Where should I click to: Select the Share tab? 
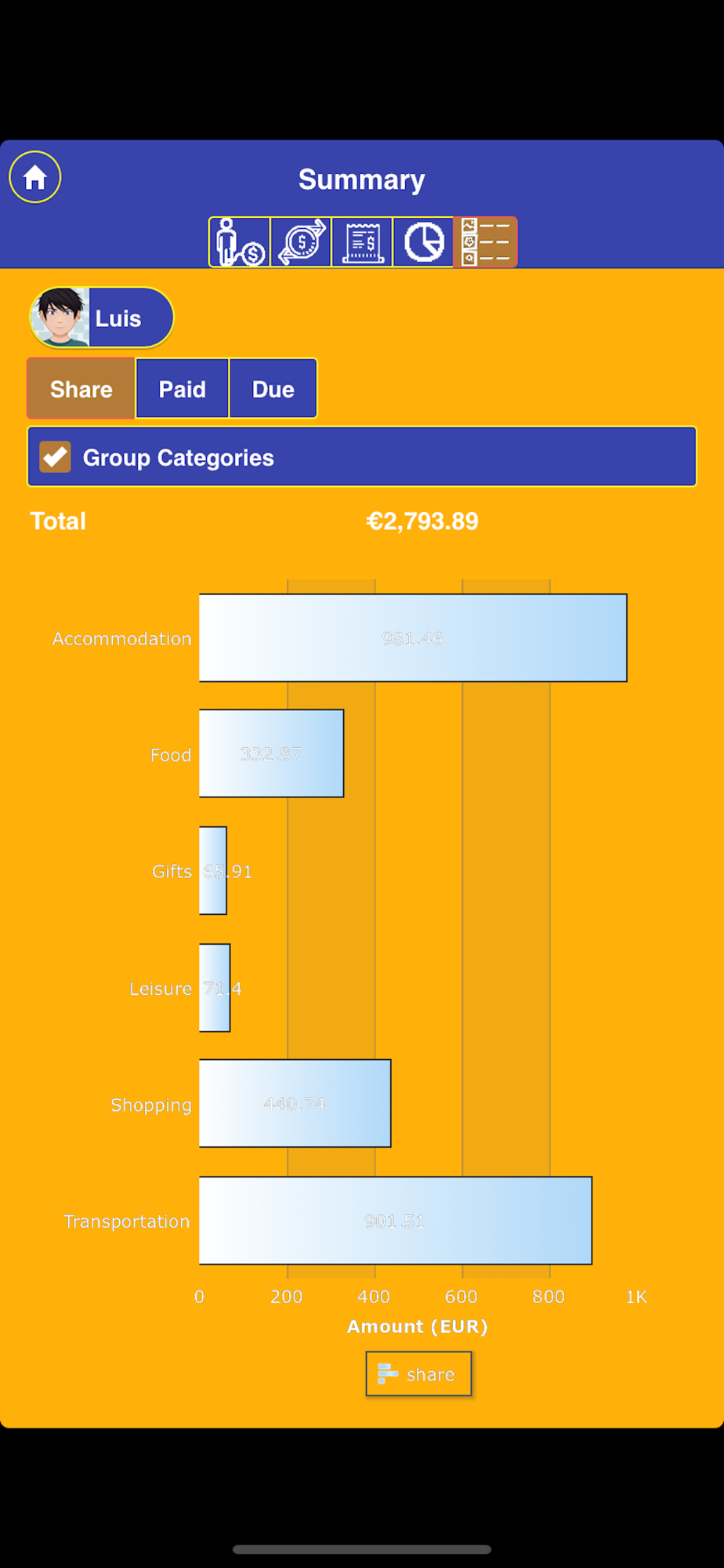coord(81,389)
